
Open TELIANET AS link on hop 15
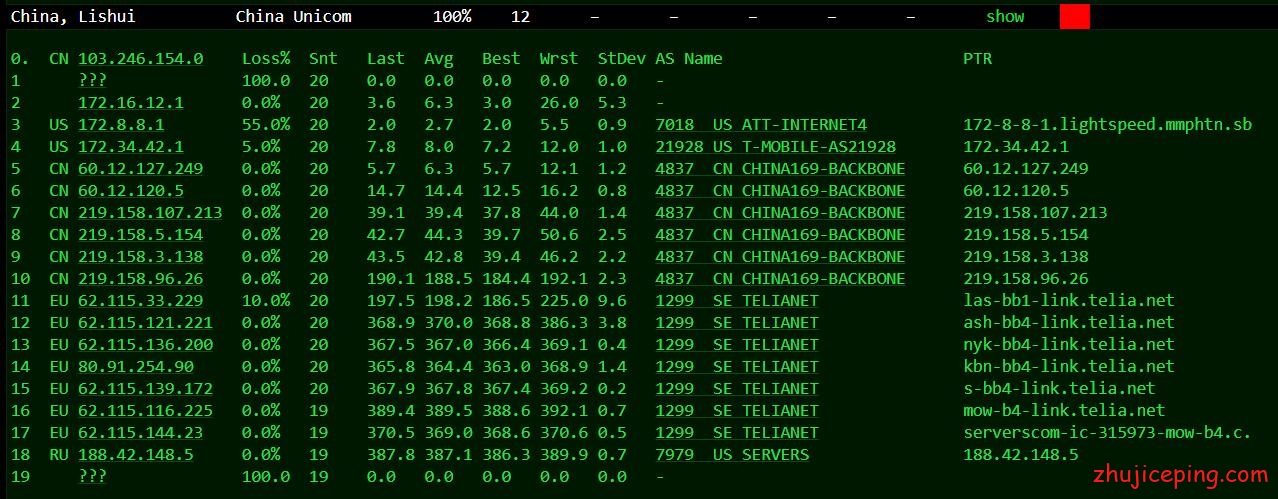737,389
